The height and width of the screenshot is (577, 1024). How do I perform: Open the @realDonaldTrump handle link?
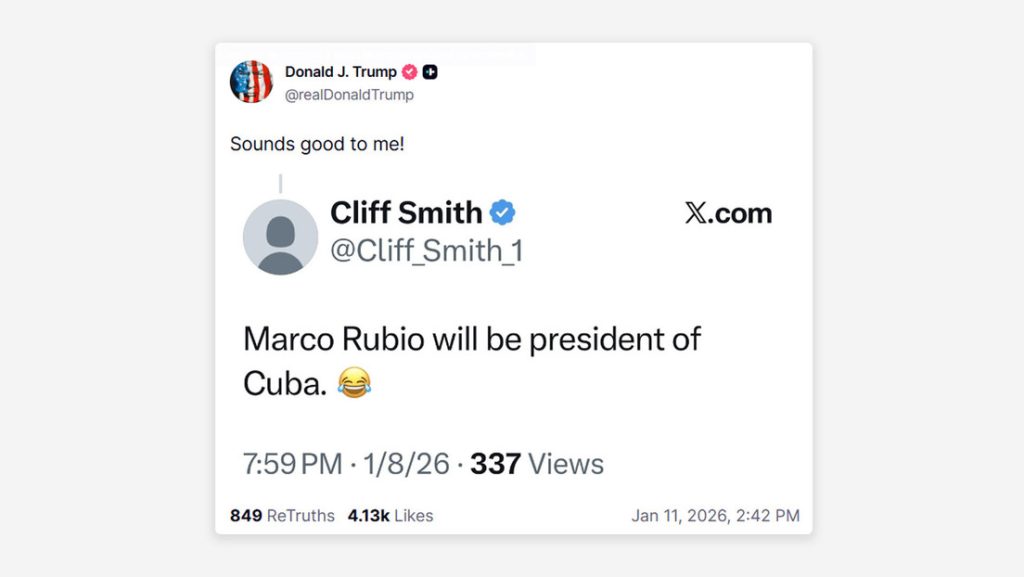349,95
